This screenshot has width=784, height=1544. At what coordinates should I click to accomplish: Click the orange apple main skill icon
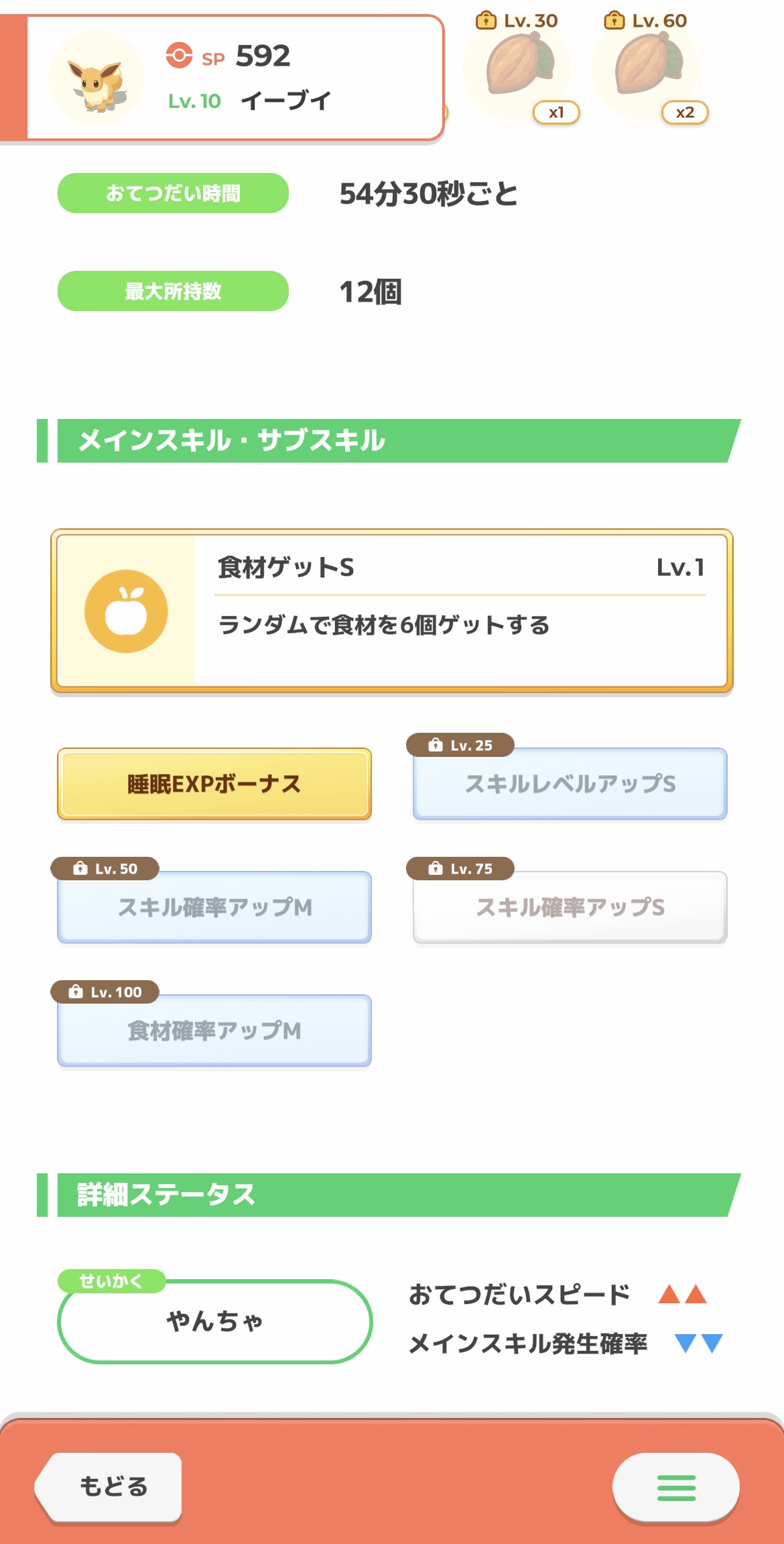click(126, 611)
